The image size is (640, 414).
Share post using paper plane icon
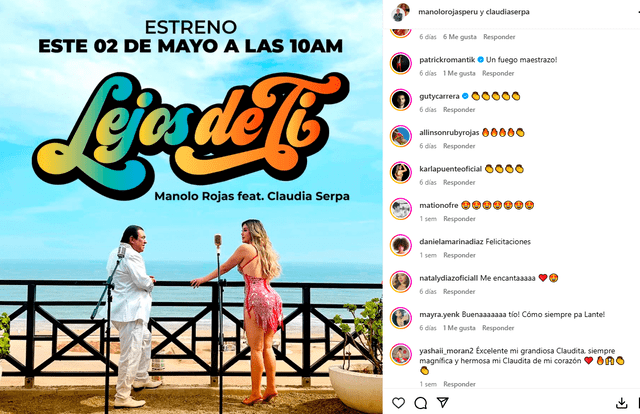point(443,403)
